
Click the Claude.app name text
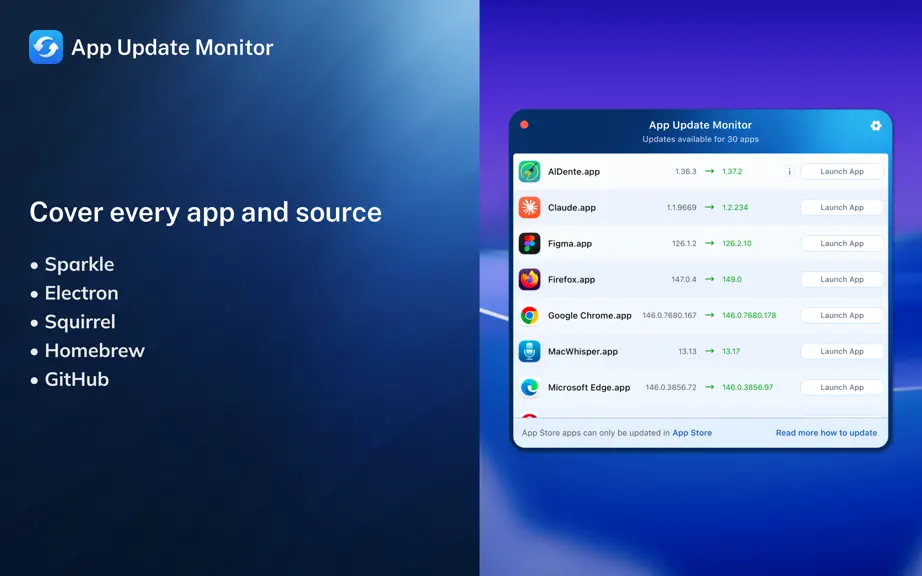point(572,207)
